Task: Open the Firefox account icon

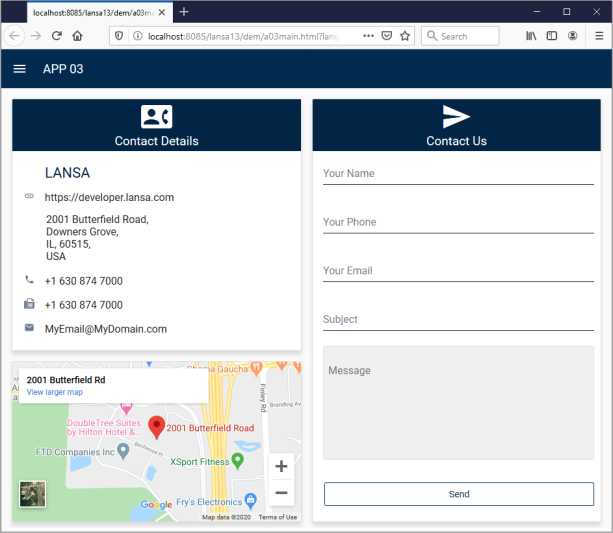Action: [x=573, y=36]
